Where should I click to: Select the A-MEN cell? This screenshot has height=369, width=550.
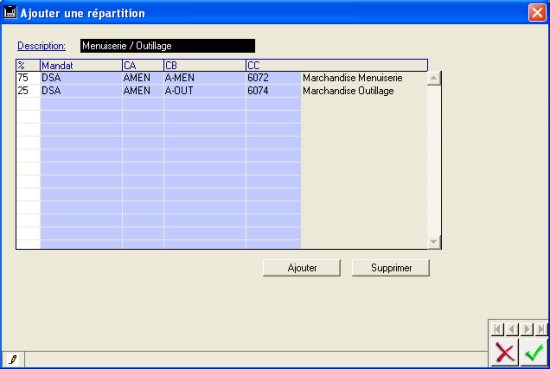[x=204, y=78]
